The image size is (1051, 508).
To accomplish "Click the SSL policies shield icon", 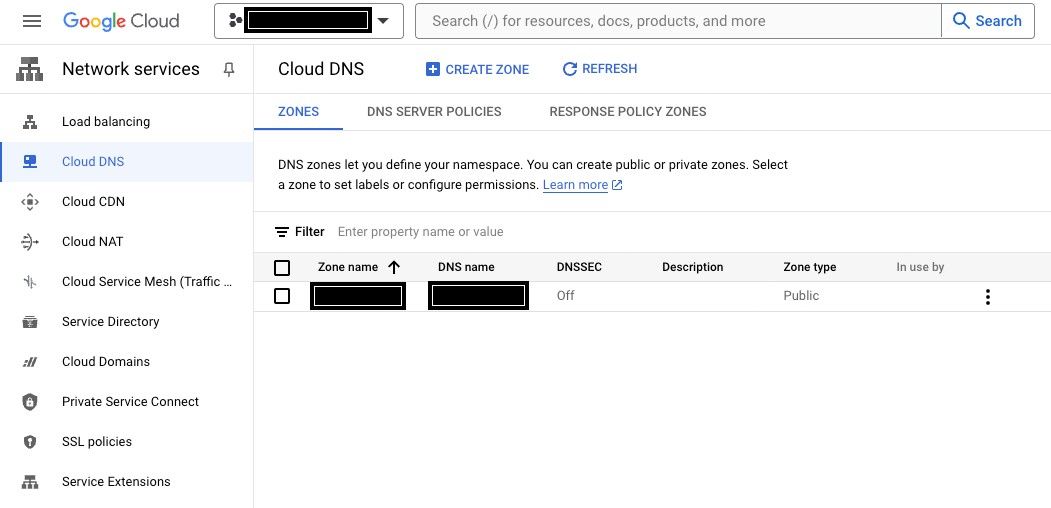I will [30, 442].
